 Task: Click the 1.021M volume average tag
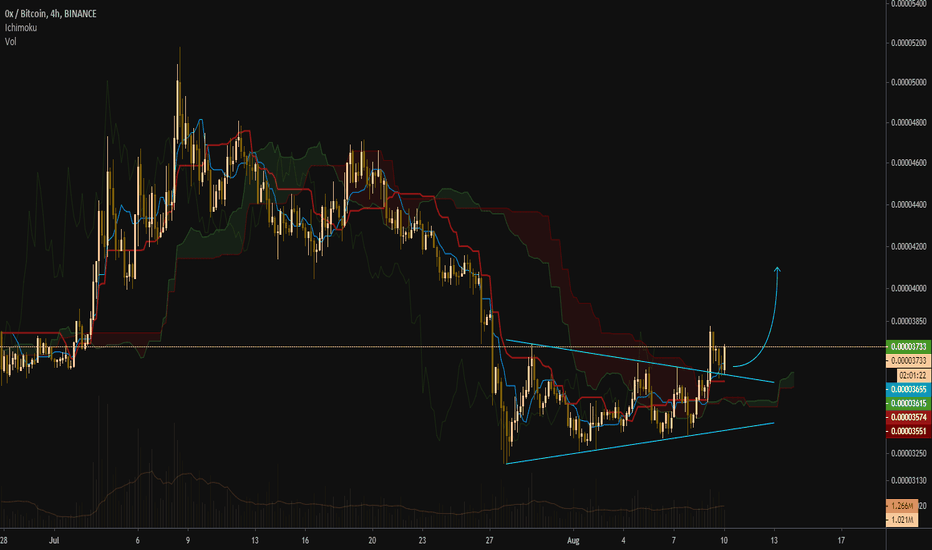[902, 520]
